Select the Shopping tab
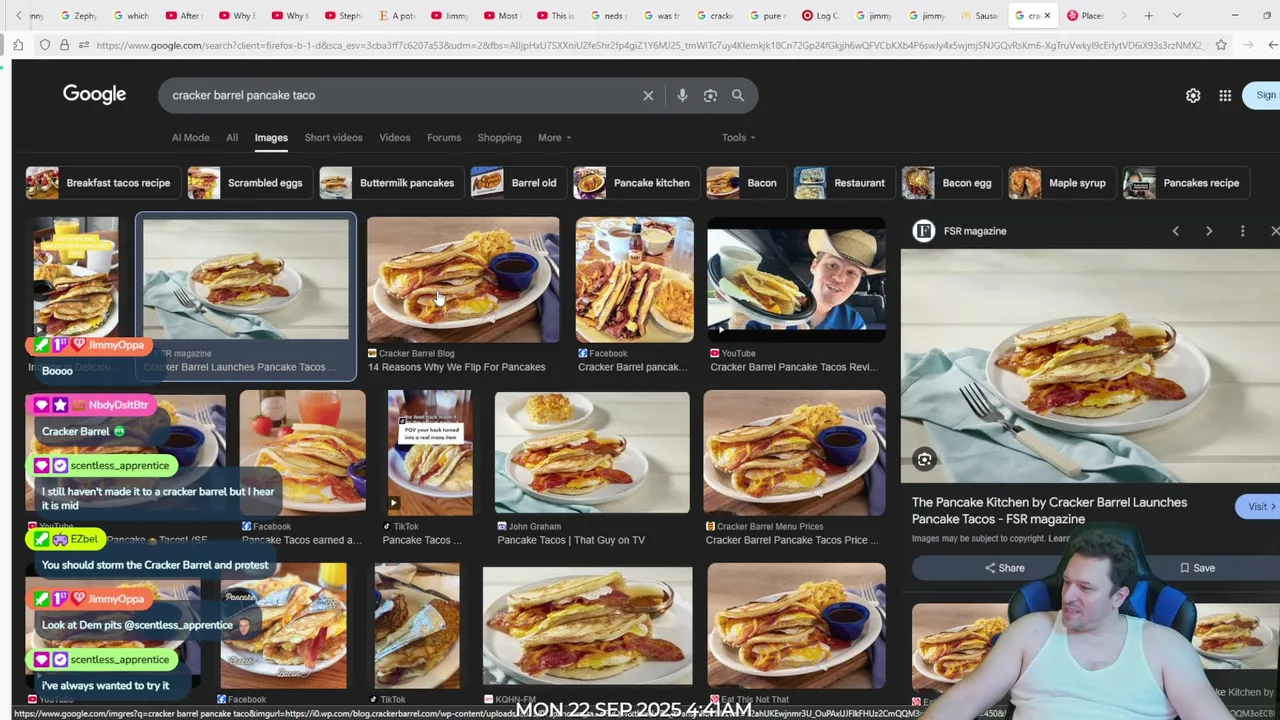This screenshot has height=720, width=1280. [x=499, y=138]
